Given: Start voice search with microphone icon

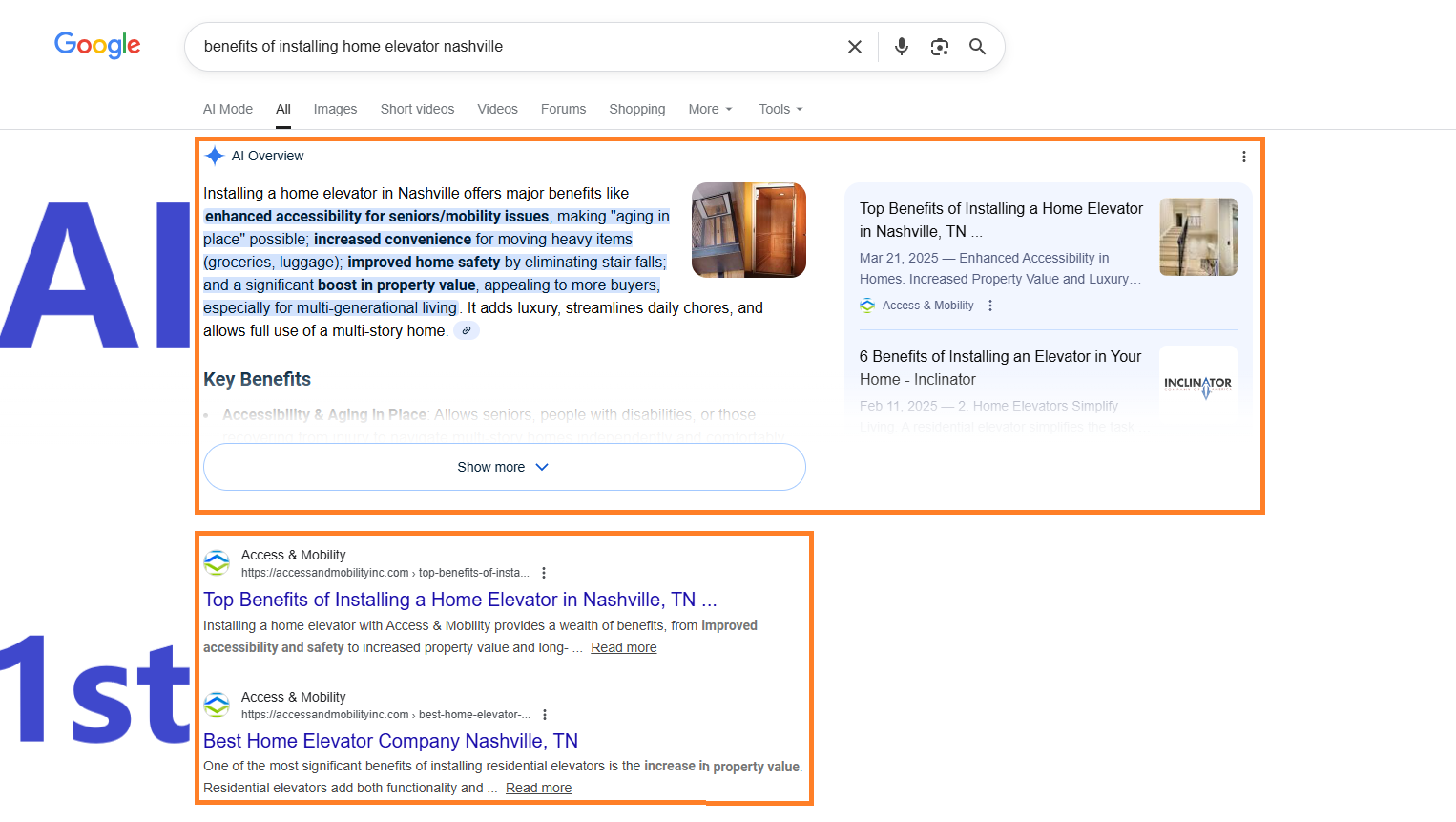Looking at the screenshot, I should click(901, 47).
